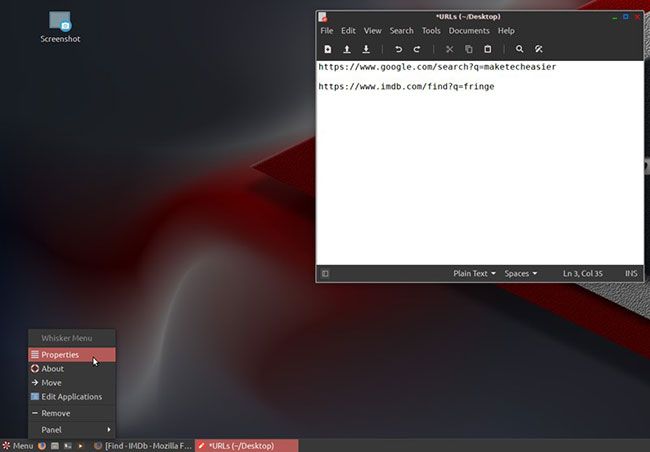This screenshot has height=452, width=650.
Task: Open the Help menu
Action: pyautogui.click(x=506, y=31)
